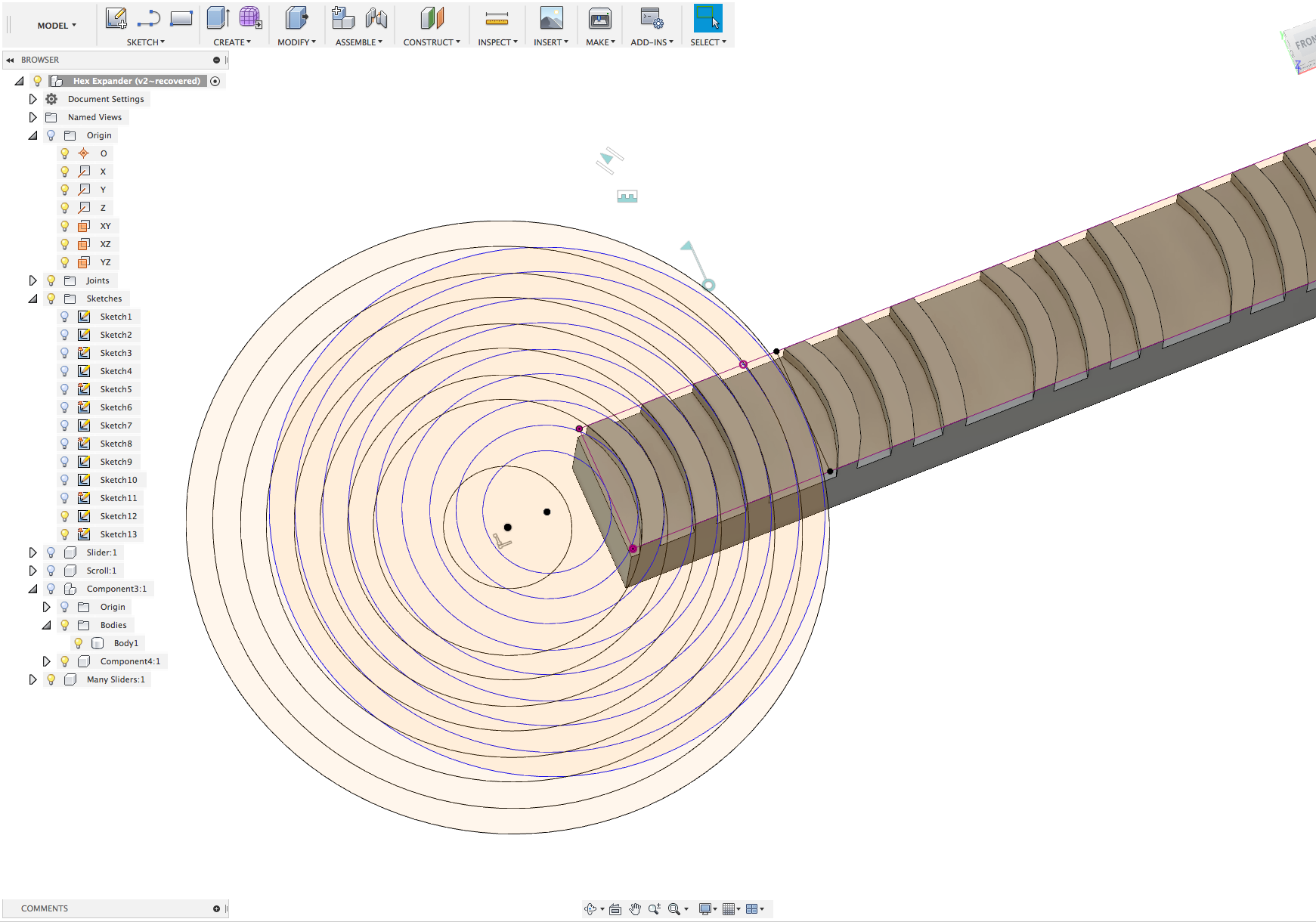Viewport: 1316px width, 922px height.
Task: Expand the Many Sliders:1 component
Action: click(x=33, y=679)
